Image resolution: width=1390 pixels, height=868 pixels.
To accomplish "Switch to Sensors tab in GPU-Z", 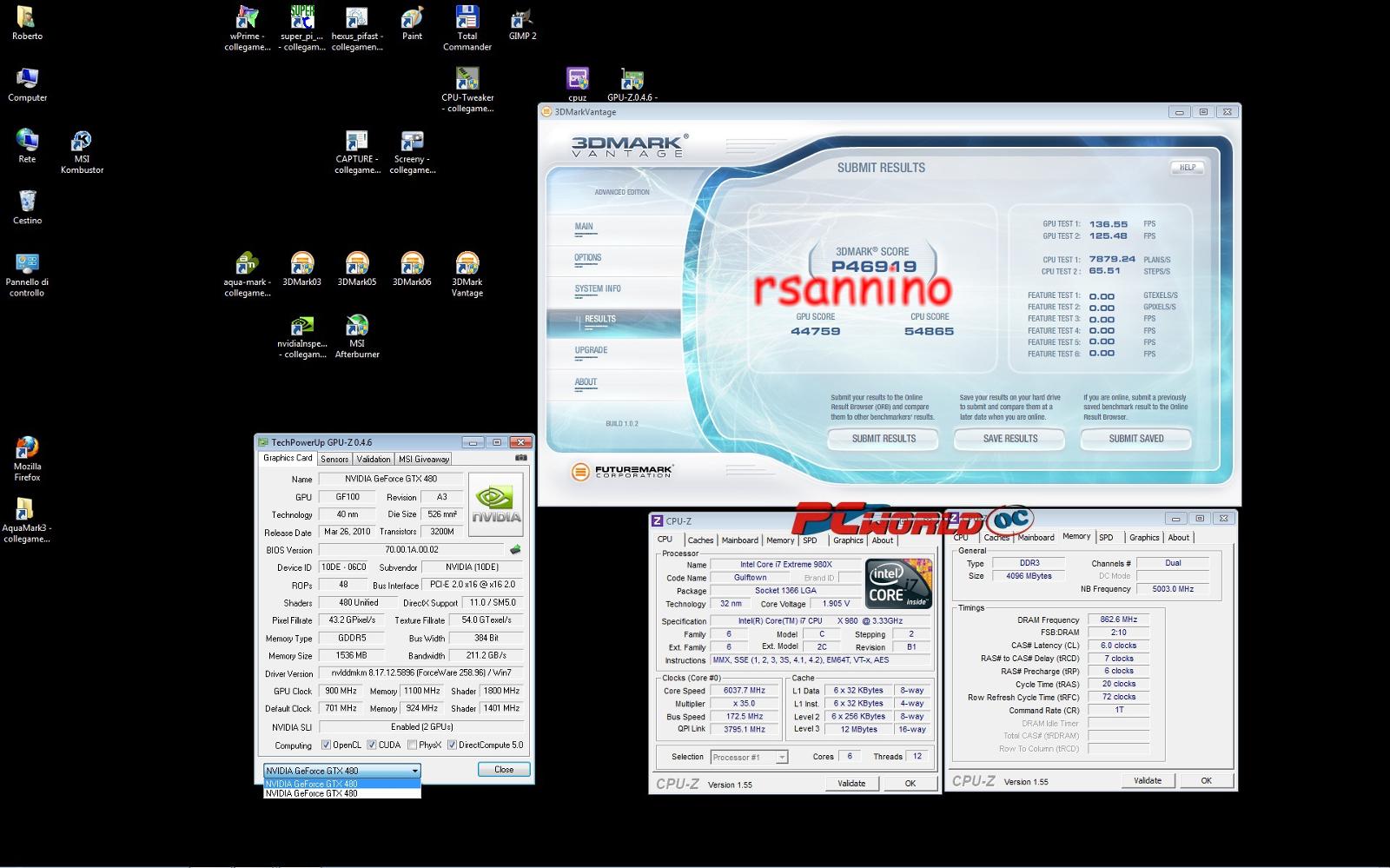I will tap(334, 459).
